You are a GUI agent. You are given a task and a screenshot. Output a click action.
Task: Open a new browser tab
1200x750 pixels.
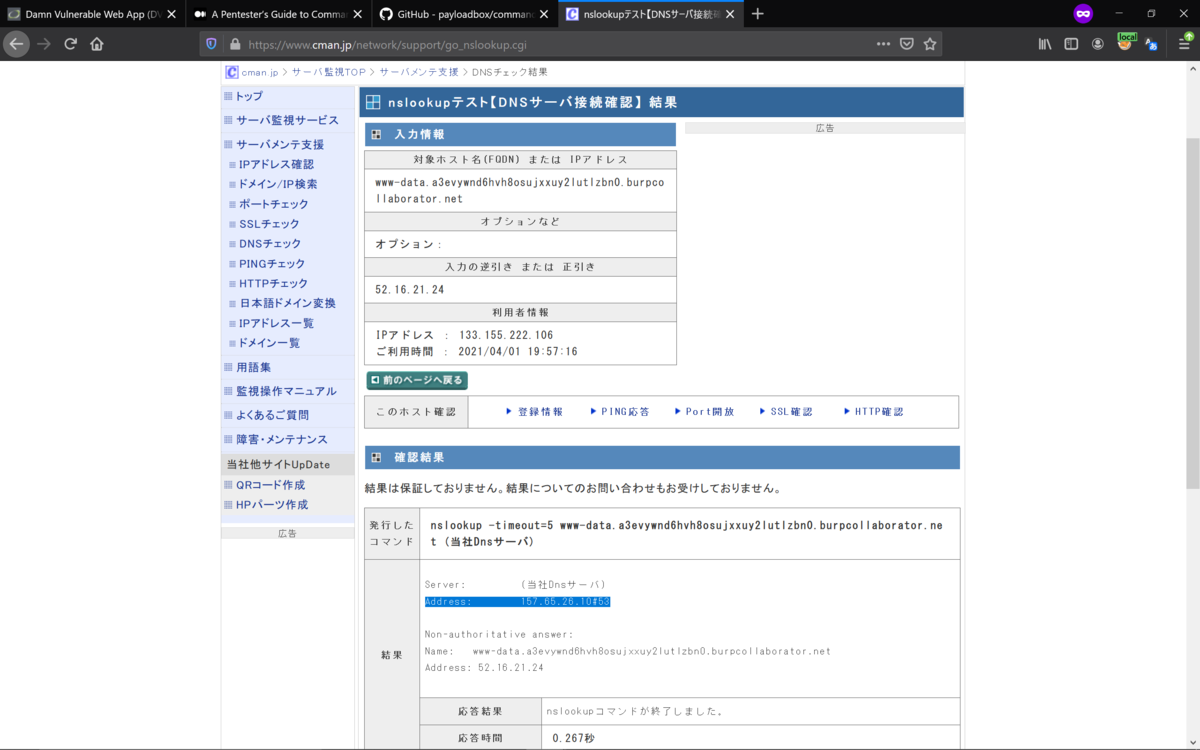[x=758, y=14]
